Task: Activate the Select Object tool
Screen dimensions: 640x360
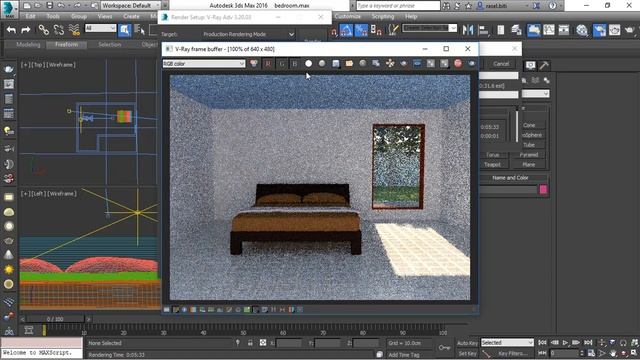Action: tap(124, 30)
